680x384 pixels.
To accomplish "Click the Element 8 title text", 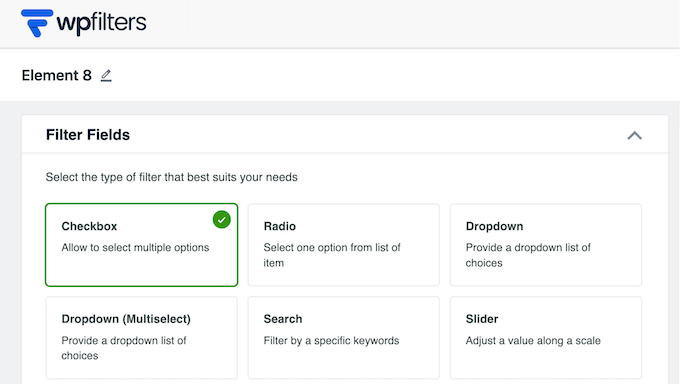I will 57,75.
